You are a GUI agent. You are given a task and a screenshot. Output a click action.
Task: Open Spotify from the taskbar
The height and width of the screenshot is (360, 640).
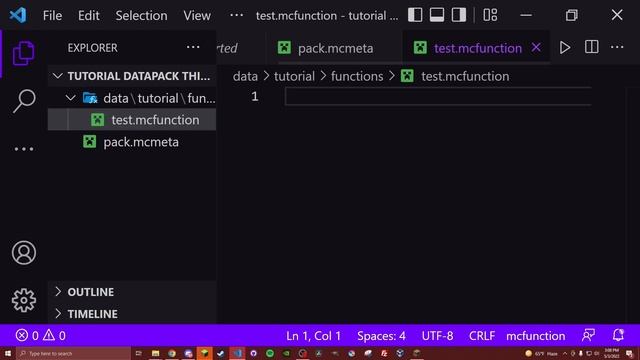(x=270, y=353)
